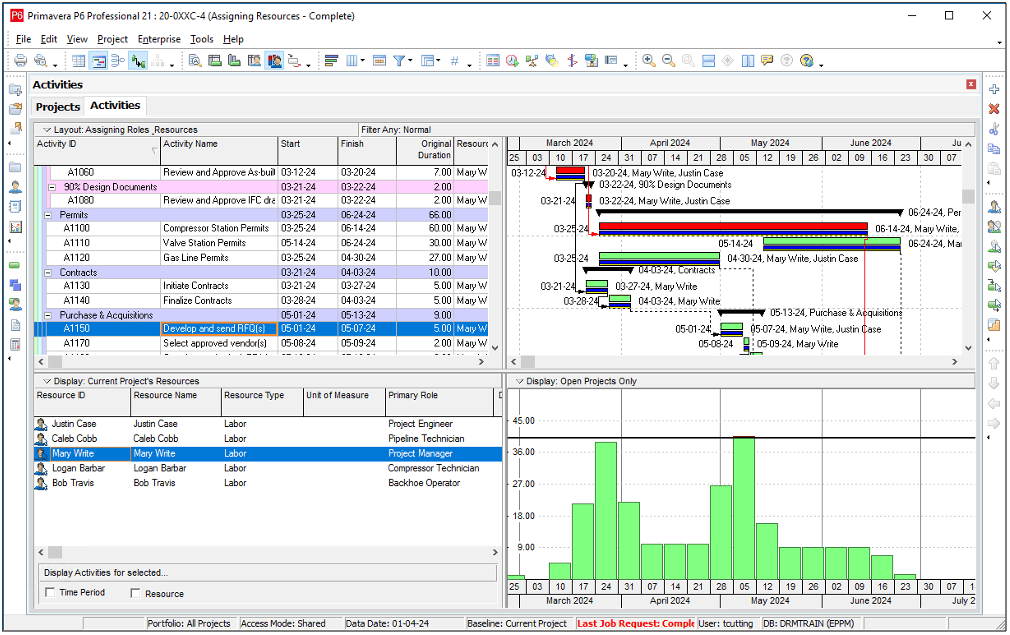The image size is (1010, 635).
Task: Click the Filter funnel icon
Action: click(x=399, y=61)
